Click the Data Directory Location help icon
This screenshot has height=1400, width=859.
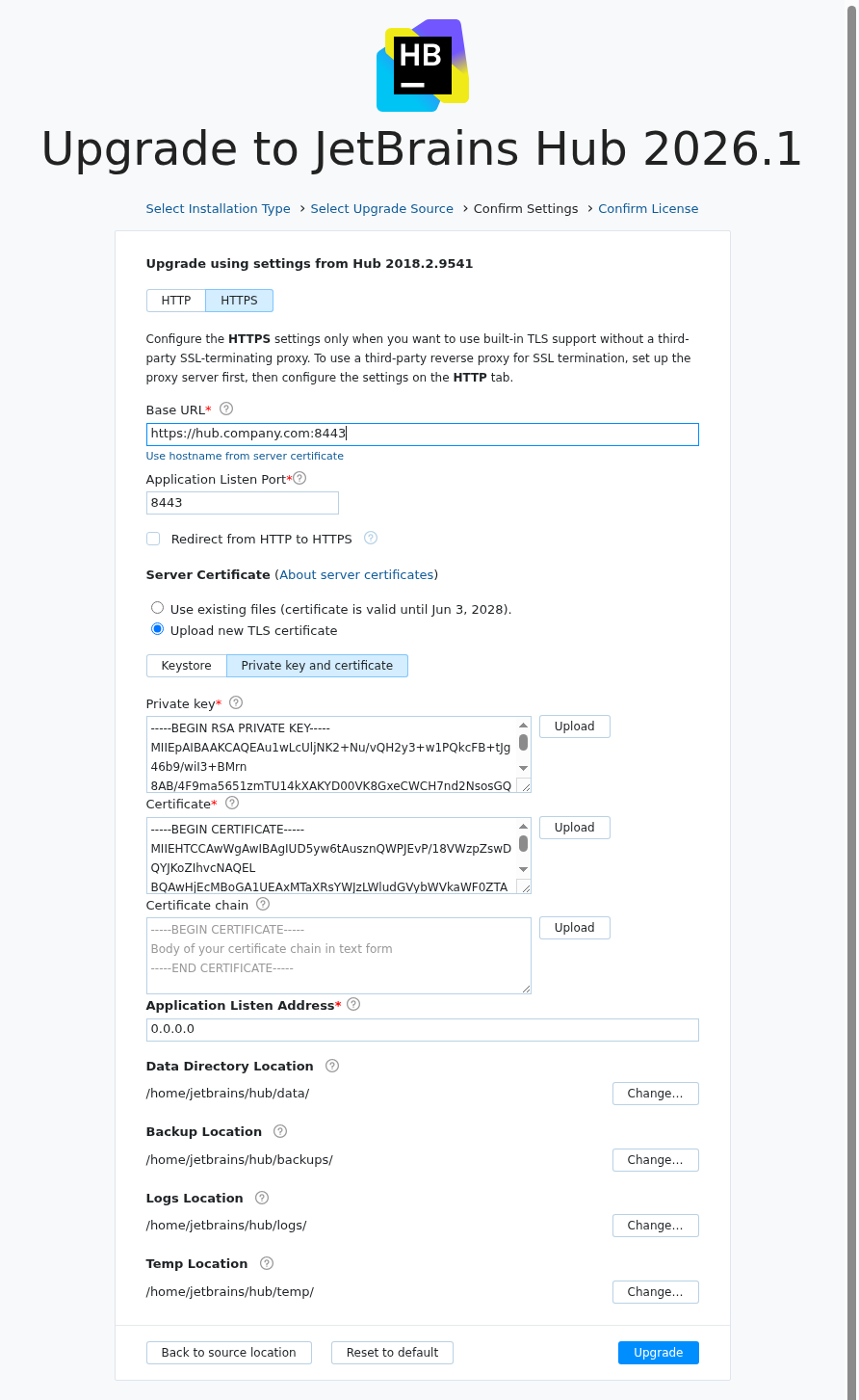(x=331, y=1065)
